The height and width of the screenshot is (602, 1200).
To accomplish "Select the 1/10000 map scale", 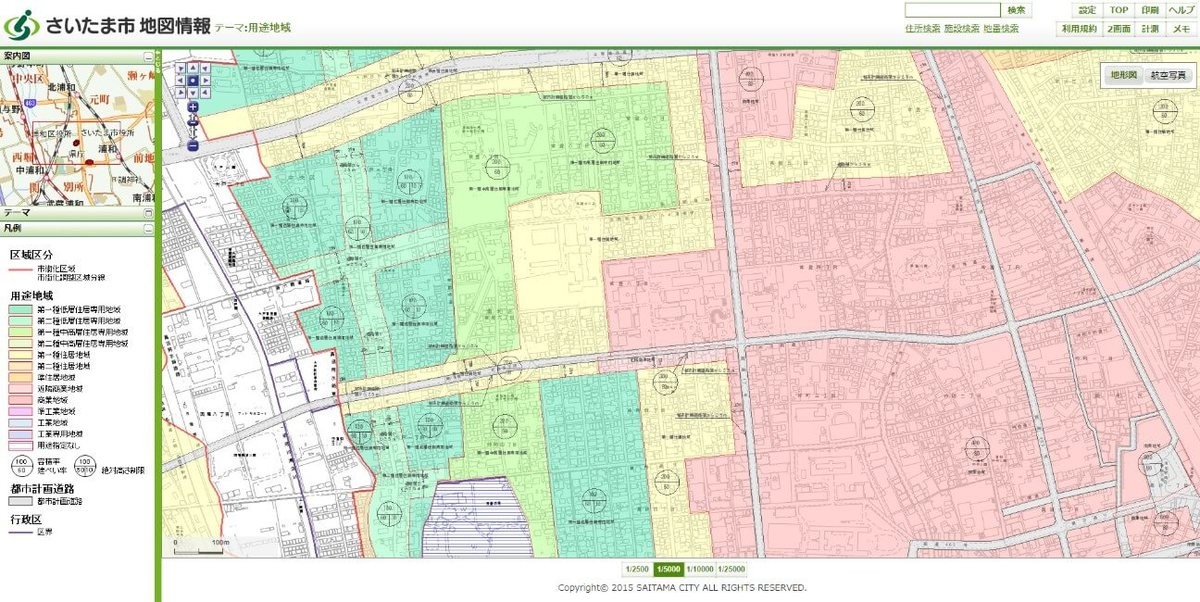I will 699,569.
